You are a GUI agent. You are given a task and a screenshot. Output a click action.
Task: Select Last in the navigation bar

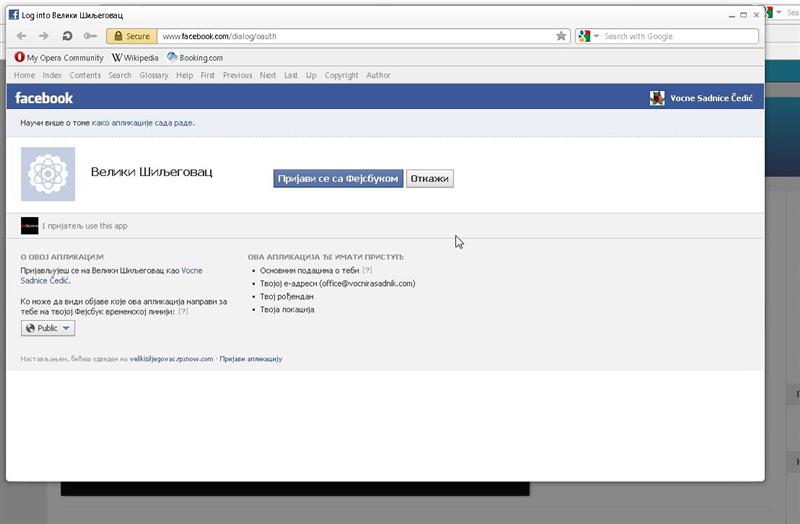[x=291, y=75]
